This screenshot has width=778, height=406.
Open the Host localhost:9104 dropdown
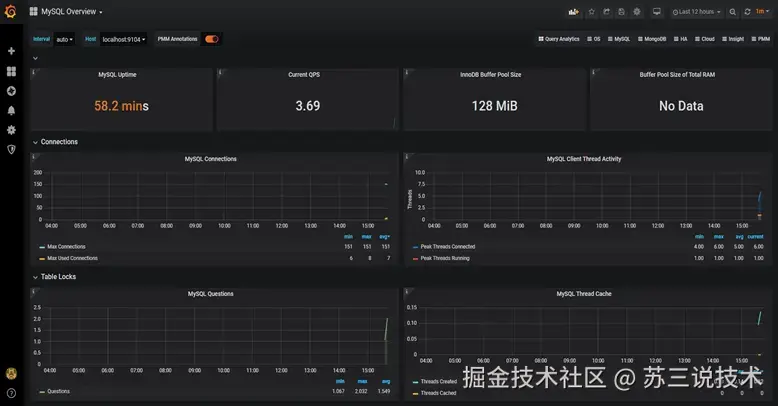point(124,39)
